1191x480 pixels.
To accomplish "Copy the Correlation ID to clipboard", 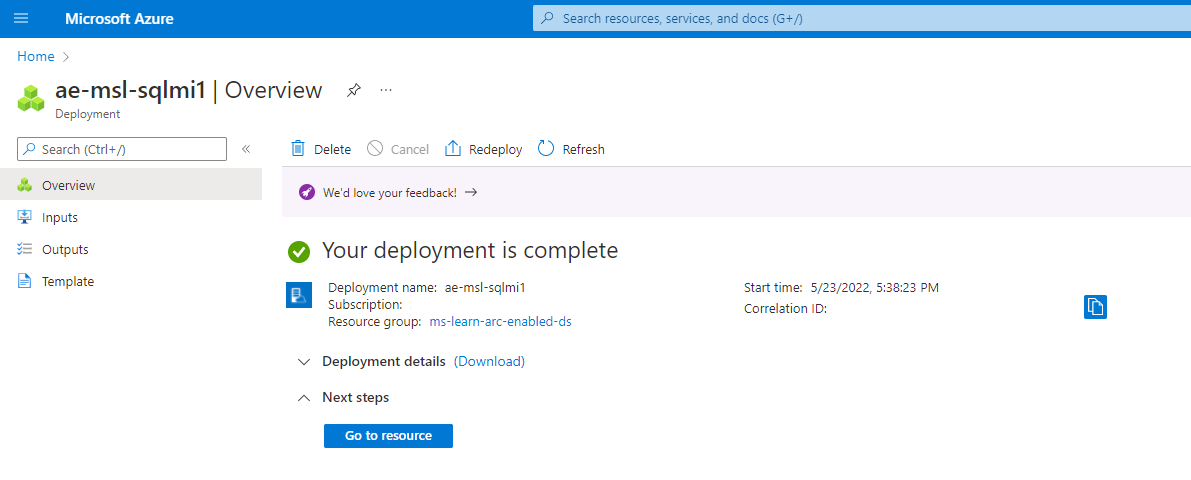I will click(x=1095, y=307).
